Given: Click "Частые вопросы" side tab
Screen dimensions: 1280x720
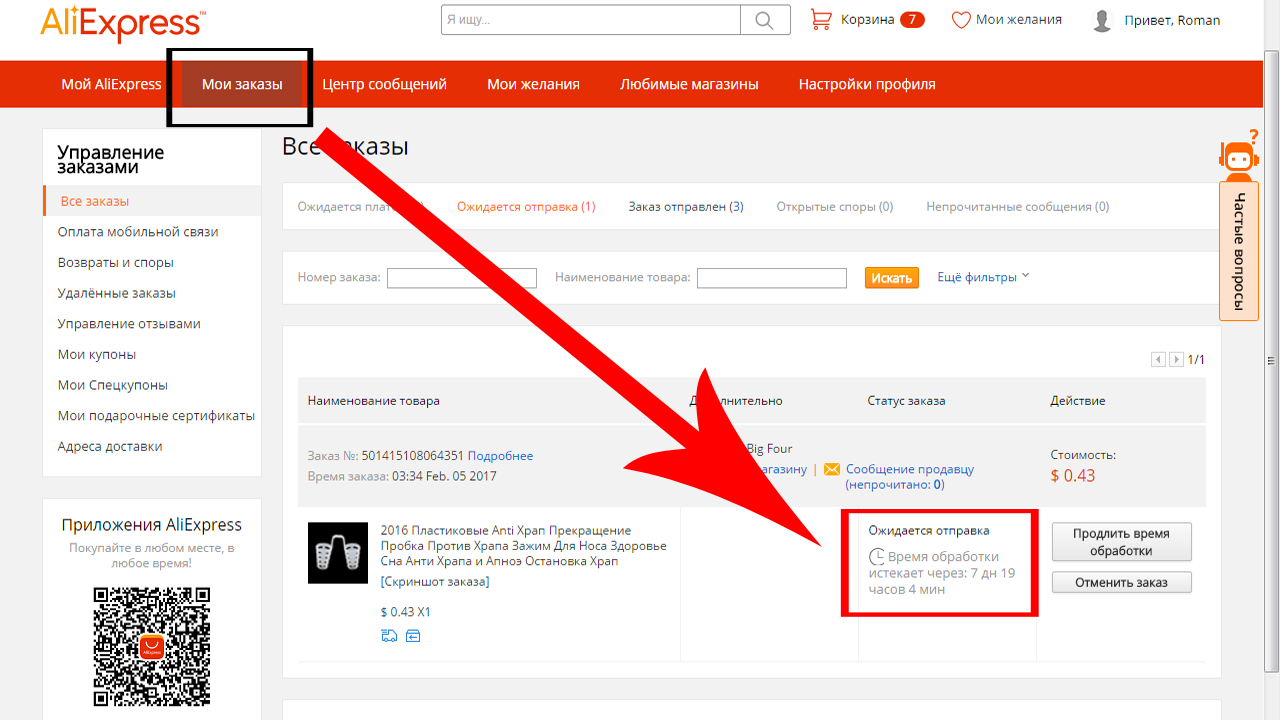Looking at the screenshot, I should point(1240,251).
